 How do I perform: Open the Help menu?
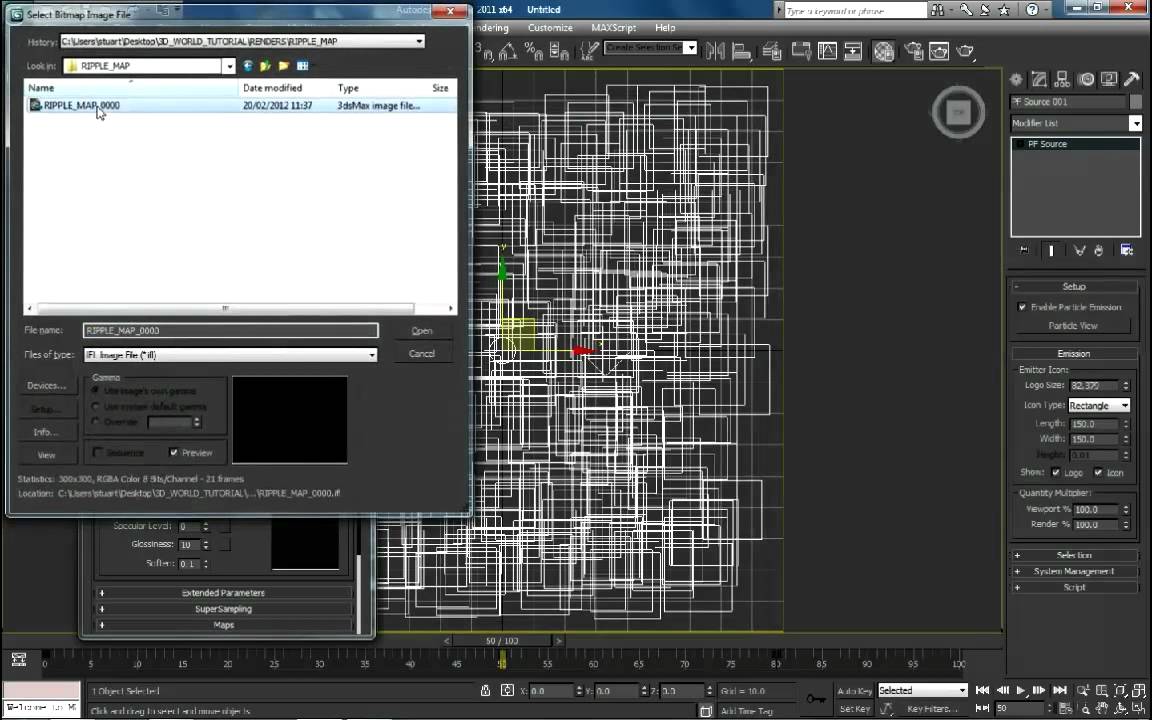point(665,27)
